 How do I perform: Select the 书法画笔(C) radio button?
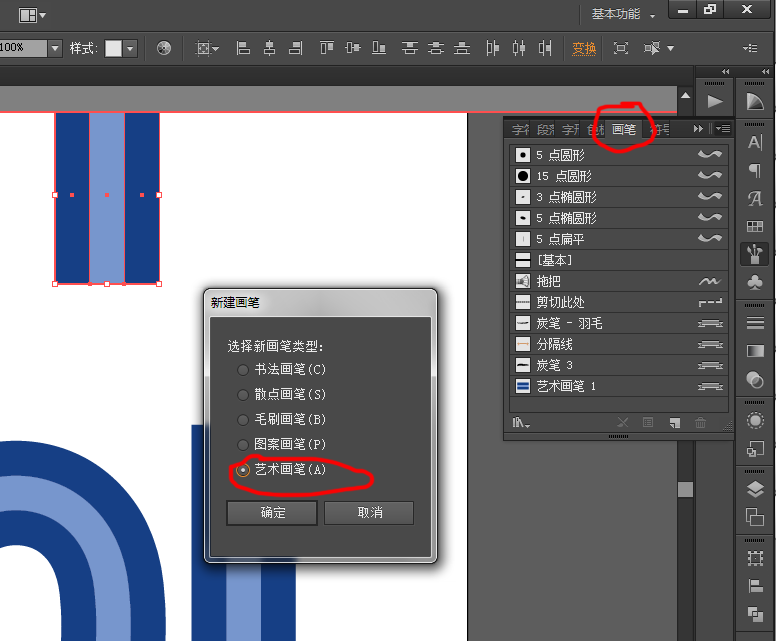coord(242,370)
